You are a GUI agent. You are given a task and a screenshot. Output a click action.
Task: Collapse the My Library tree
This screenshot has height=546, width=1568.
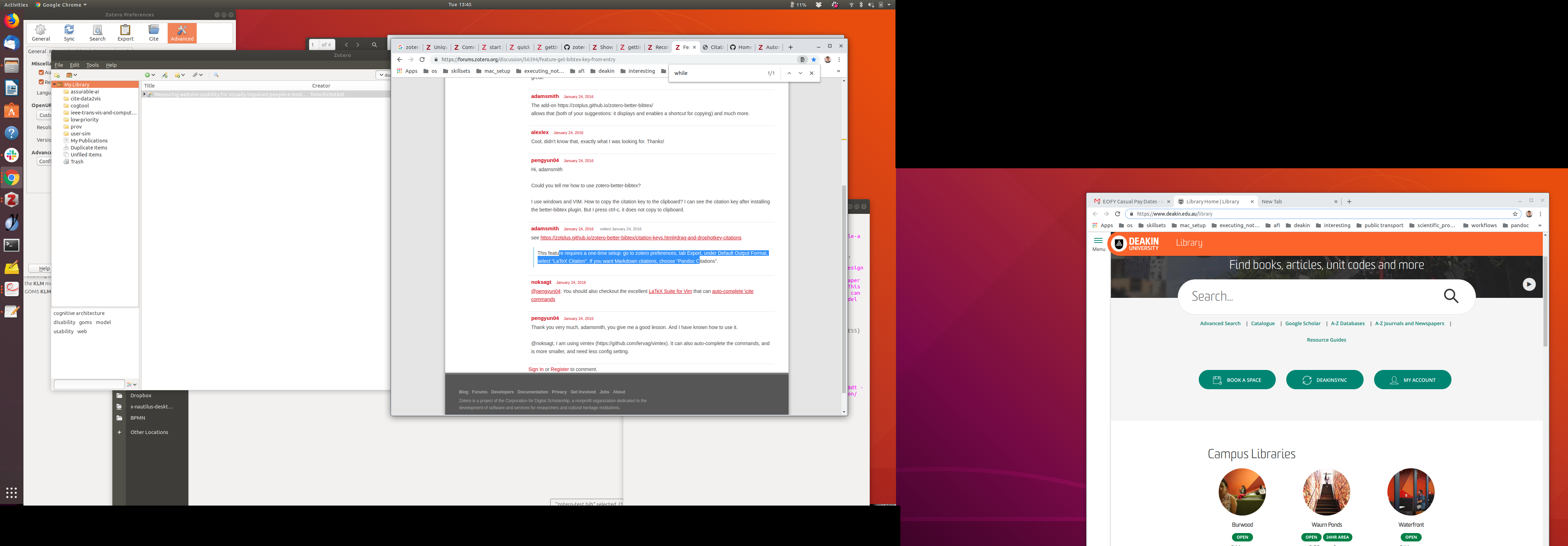pos(55,85)
